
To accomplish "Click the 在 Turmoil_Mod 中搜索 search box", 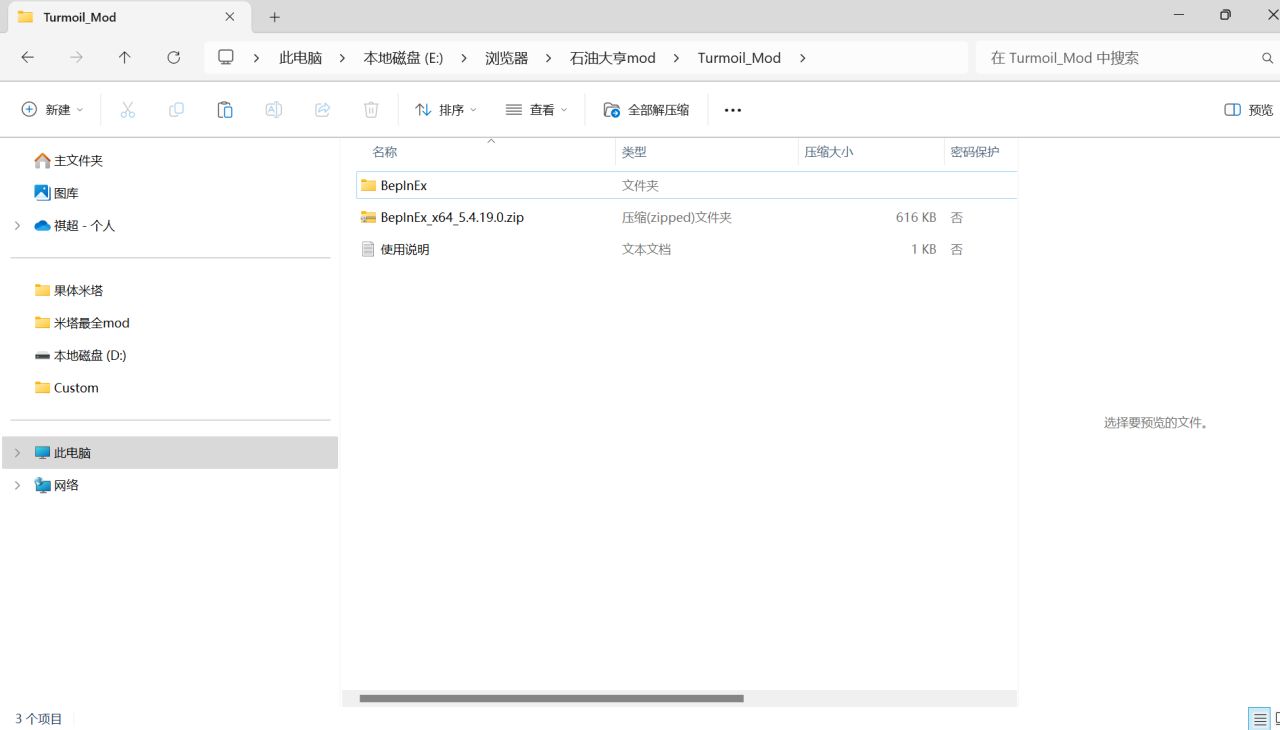I will click(x=1115, y=58).
